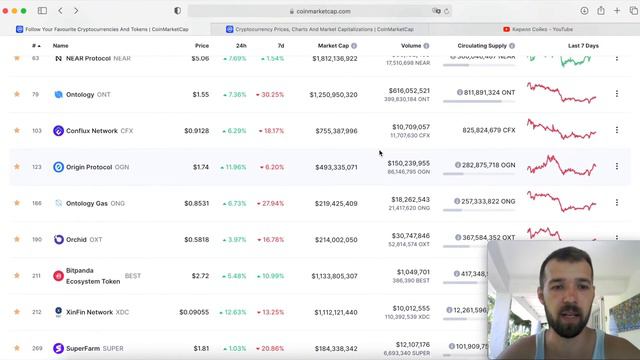Open the Ontology coin page link
640x360 pixels.
(80, 94)
